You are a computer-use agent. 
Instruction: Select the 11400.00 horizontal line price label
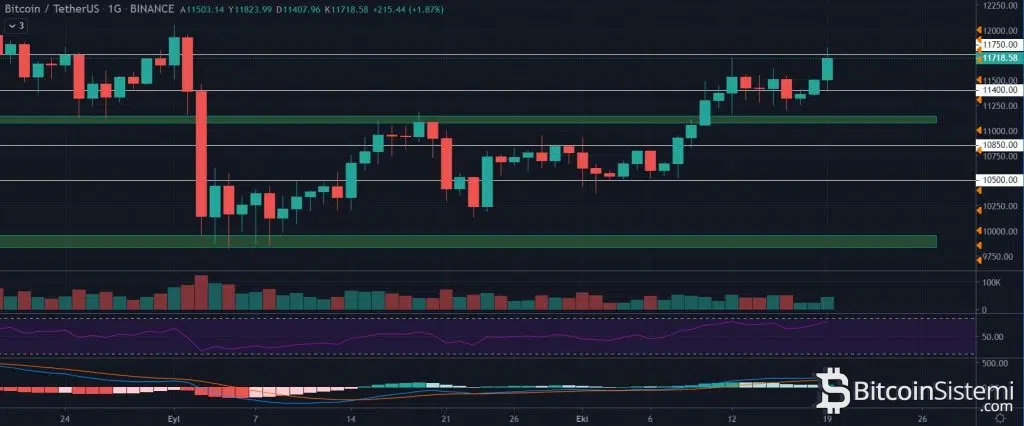(1000, 91)
